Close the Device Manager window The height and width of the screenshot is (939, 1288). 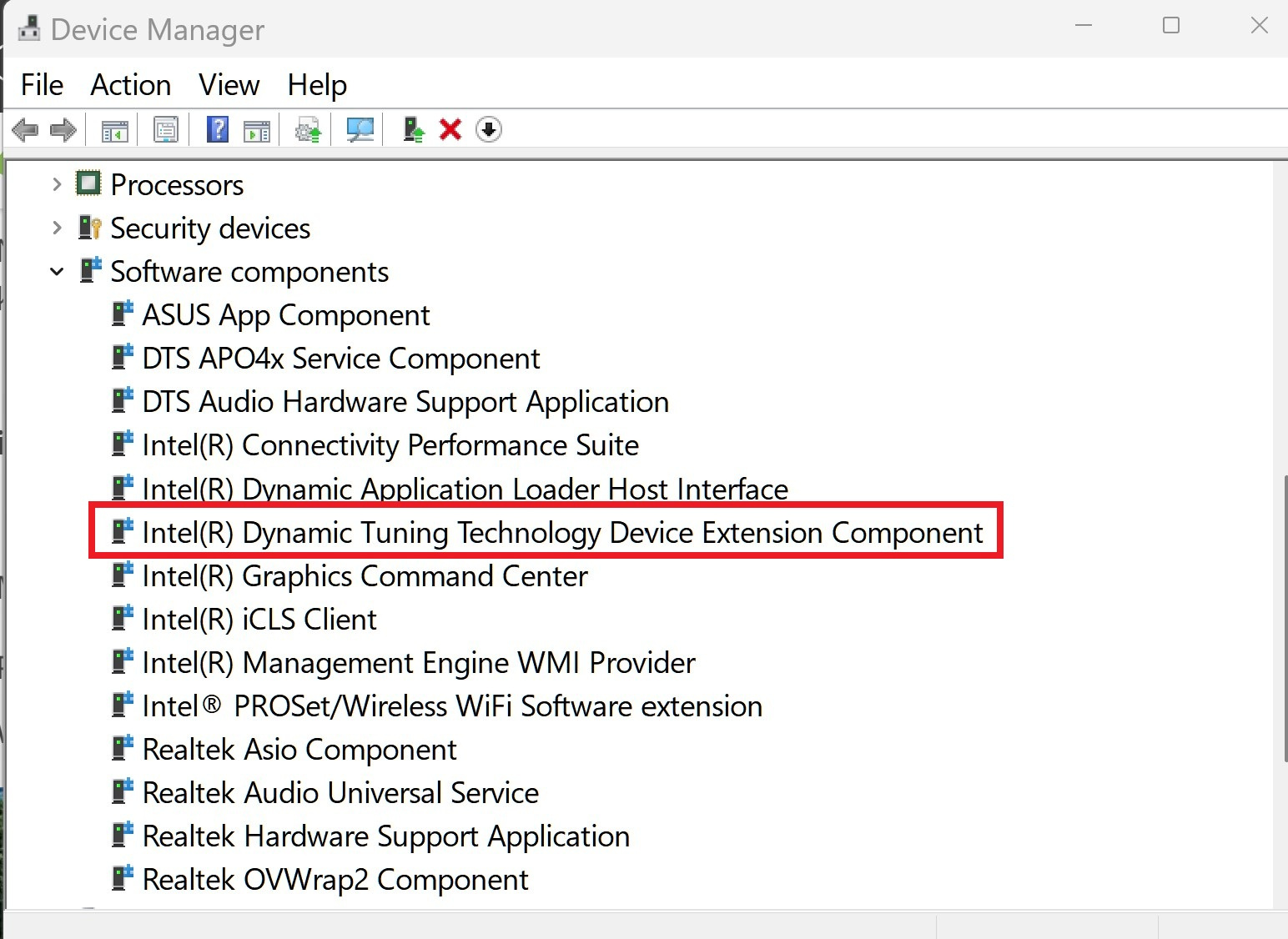(1260, 26)
